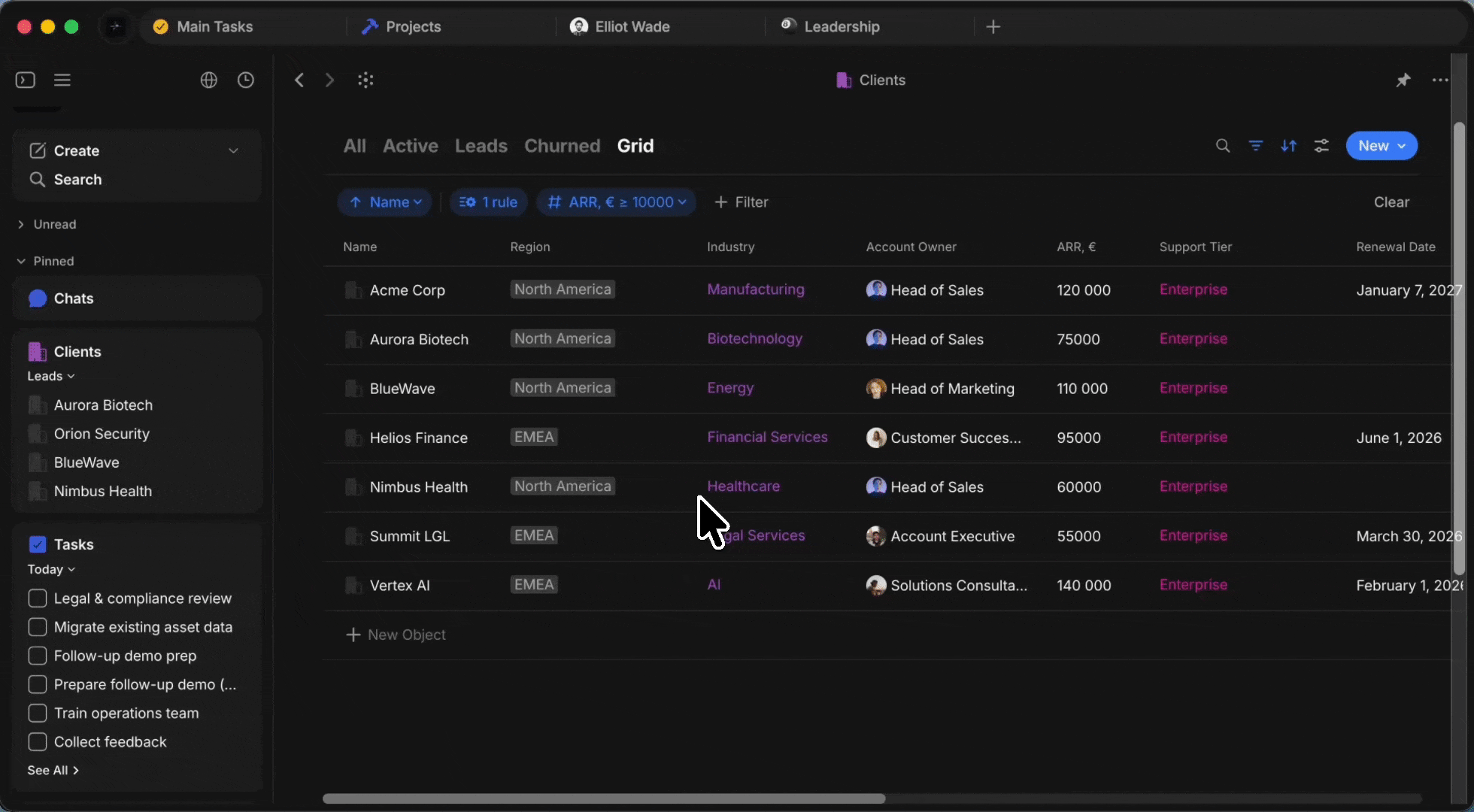The image size is (1474, 812).
Task: Expand the Unread section
Action: click(47, 224)
